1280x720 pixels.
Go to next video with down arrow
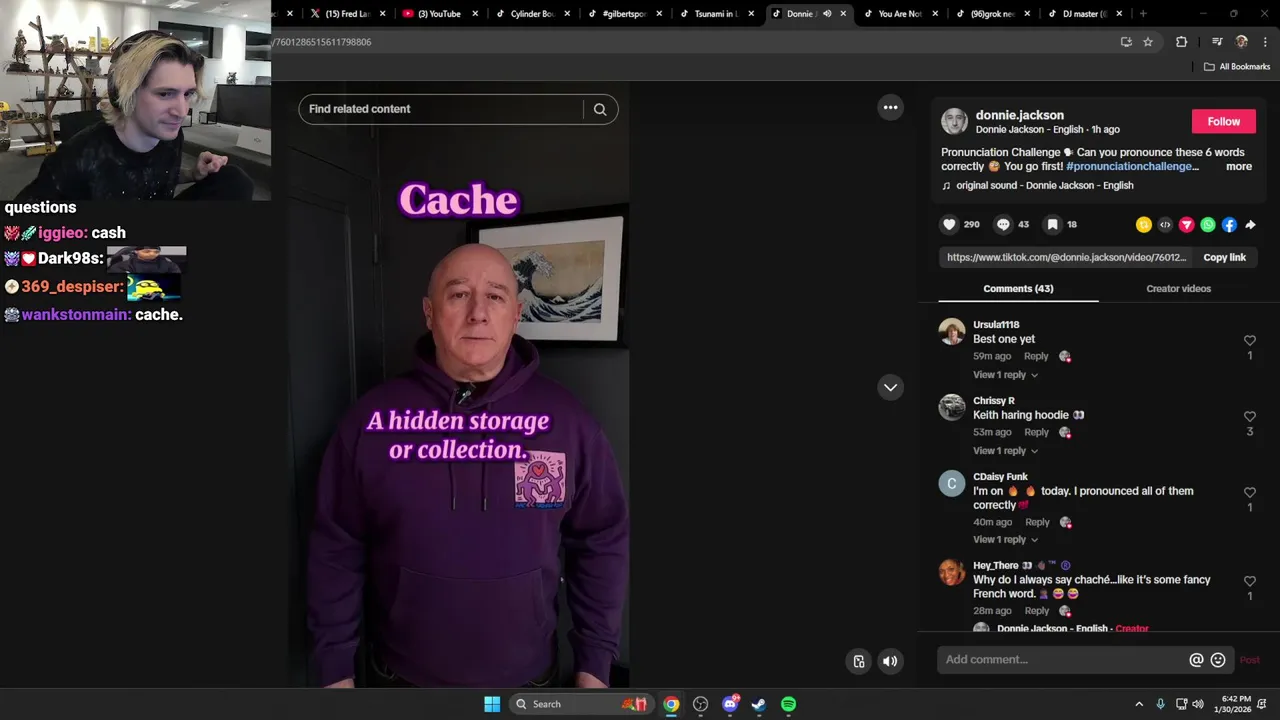[x=890, y=387]
